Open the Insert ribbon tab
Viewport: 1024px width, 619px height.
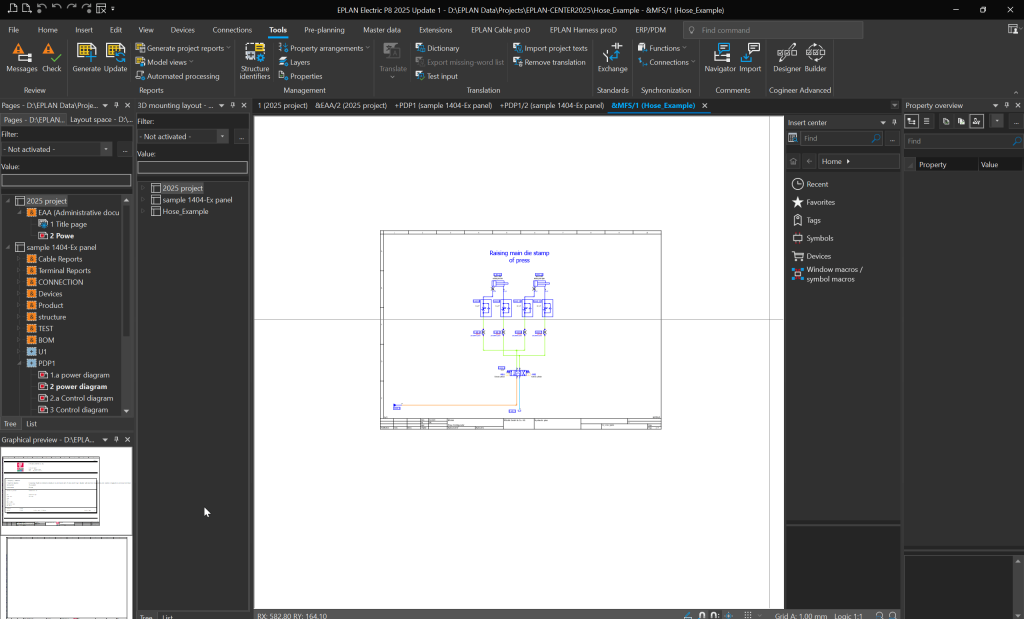pos(84,30)
